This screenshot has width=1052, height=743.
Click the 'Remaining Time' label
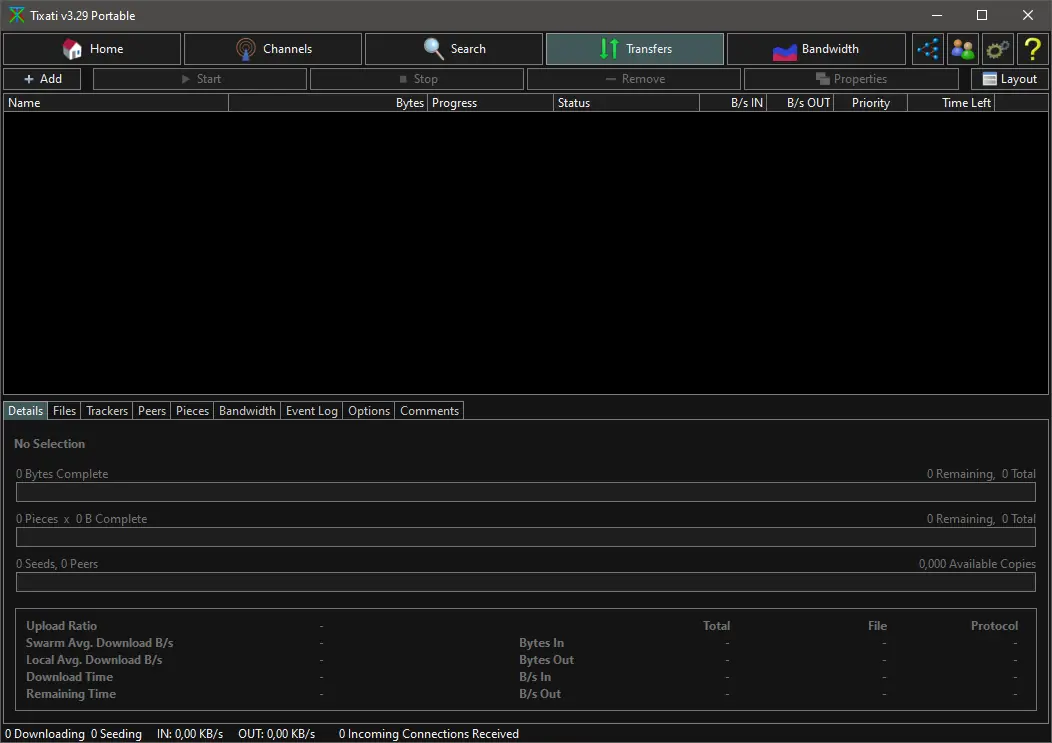(x=71, y=694)
